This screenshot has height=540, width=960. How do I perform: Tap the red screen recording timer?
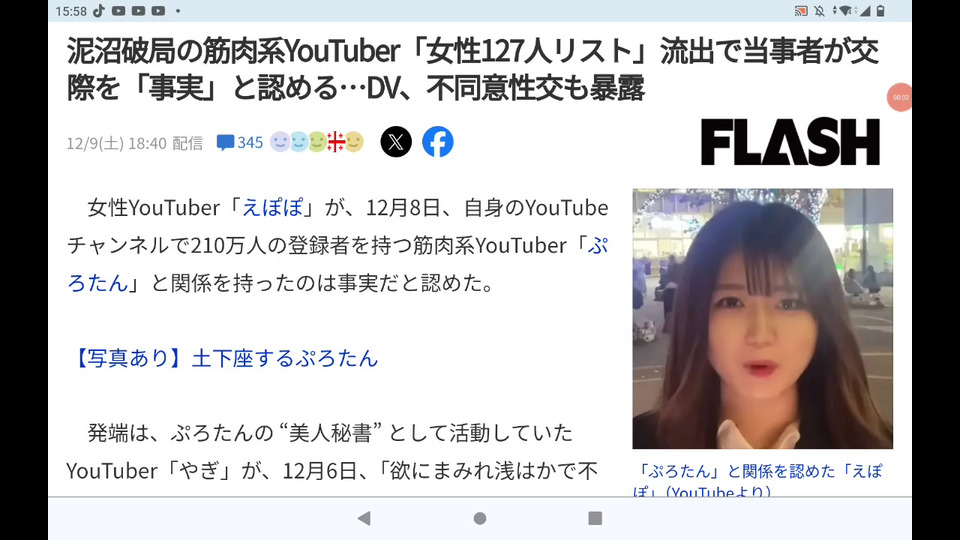coord(899,97)
